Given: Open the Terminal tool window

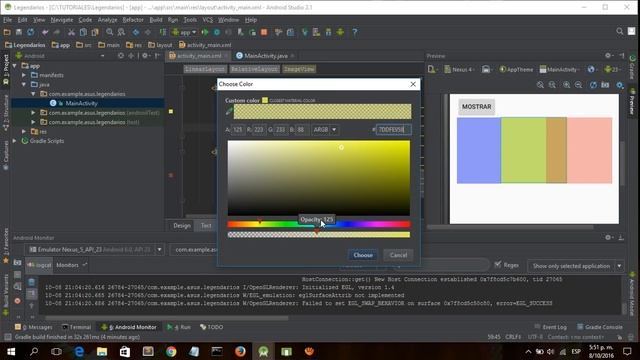Looking at the screenshot, I should click(x=76, y=327).
